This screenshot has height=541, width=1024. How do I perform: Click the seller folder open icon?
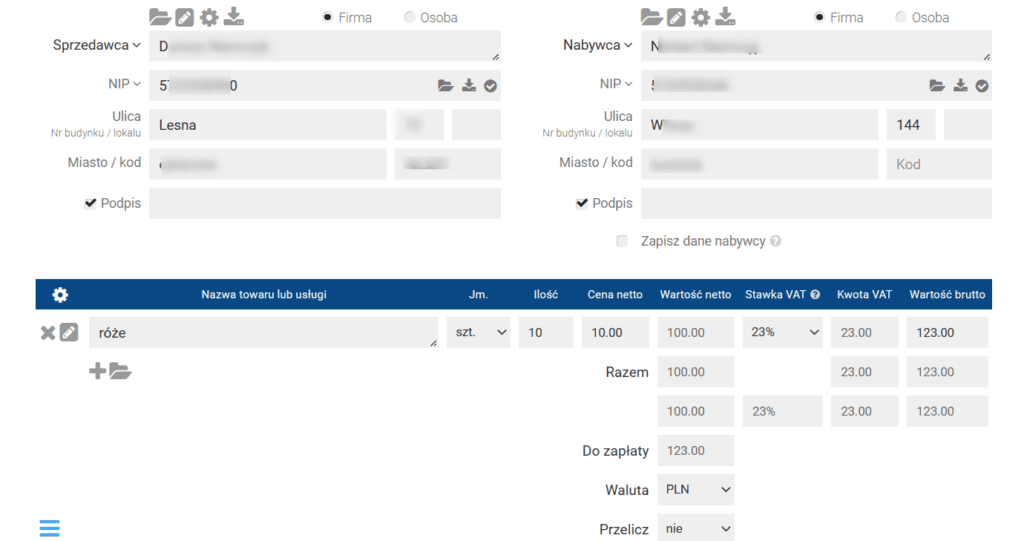(160, 17)
